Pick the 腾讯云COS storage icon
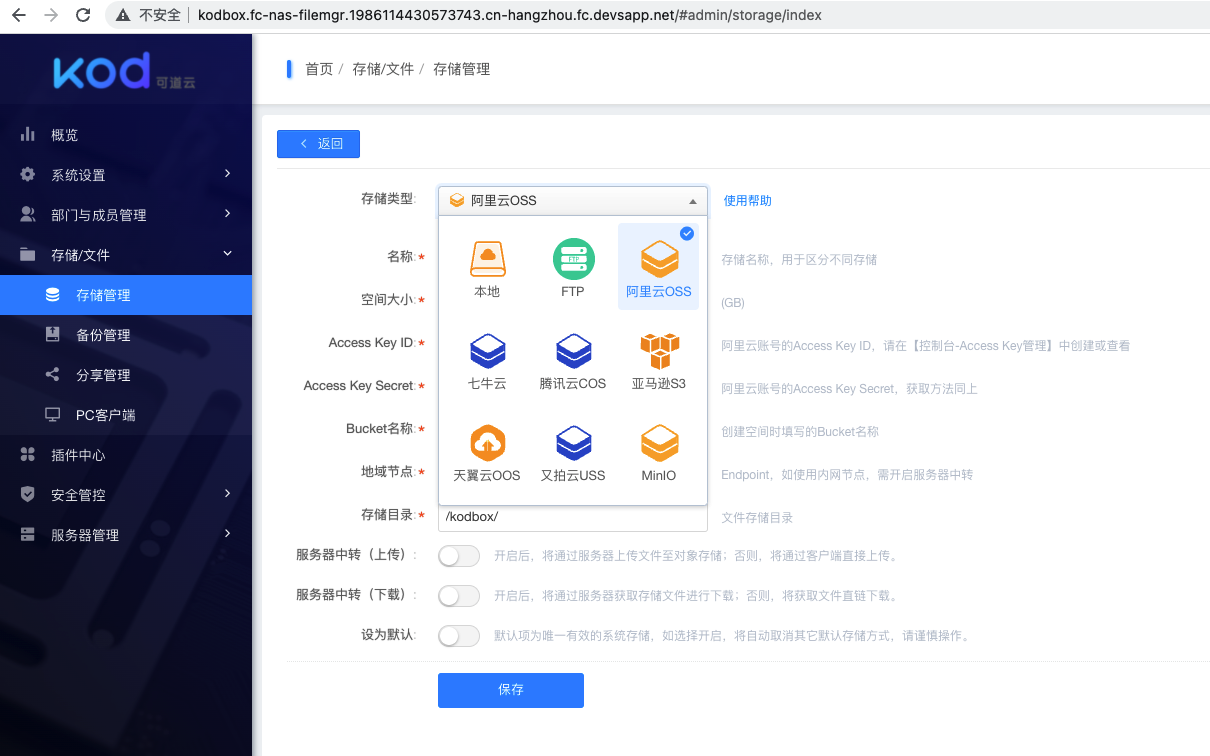This screenshot has height=756, width=1210. pyautogui.click(x=573, y=360)
